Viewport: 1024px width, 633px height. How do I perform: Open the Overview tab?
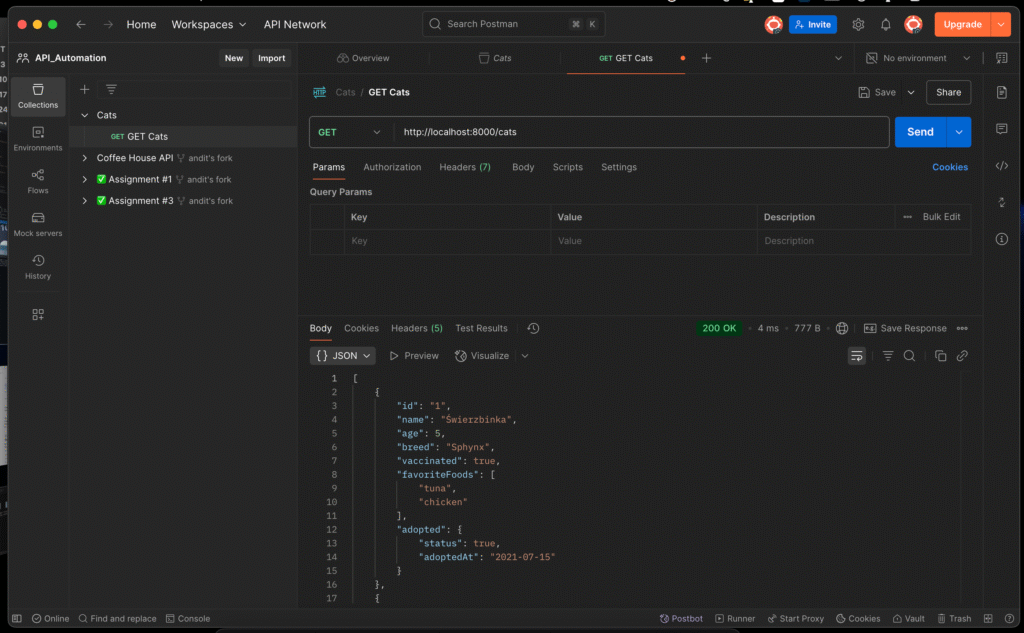[x=363, y=58]
